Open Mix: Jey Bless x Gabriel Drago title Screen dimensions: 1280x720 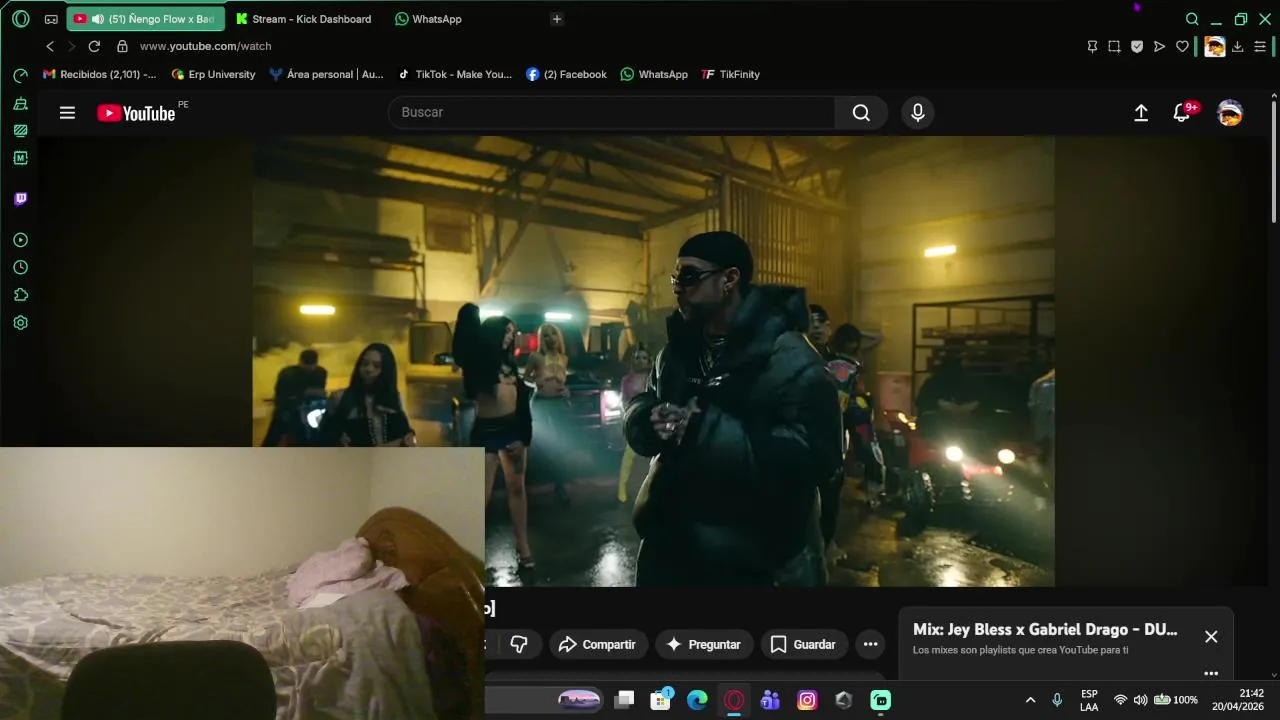coord(1045,630)
